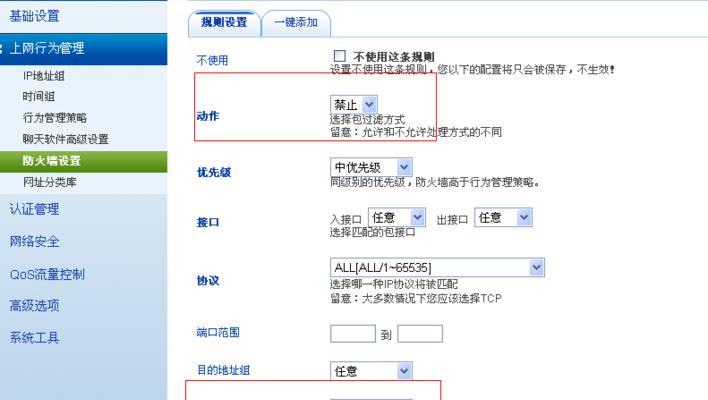Switch to the 规则设置 tab
This screenshot has width=708, height=400.
click(224, 23)
